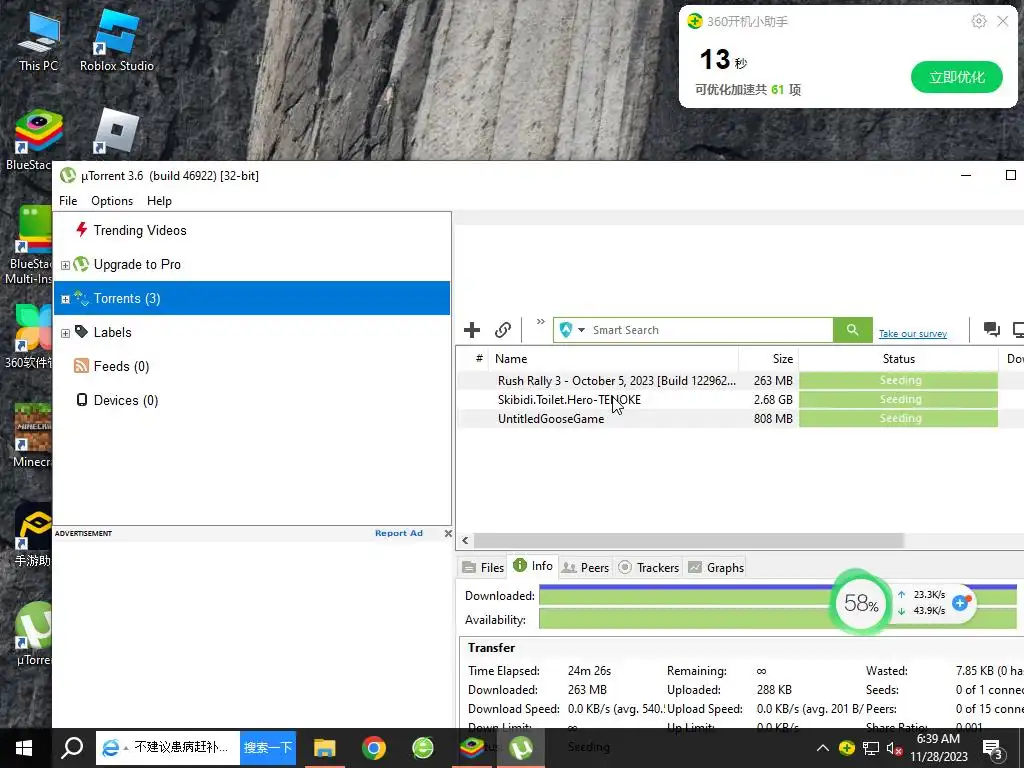Click the uTorrent taskbar icon
Screen dimensions: 1024x768
pos(520,748)
